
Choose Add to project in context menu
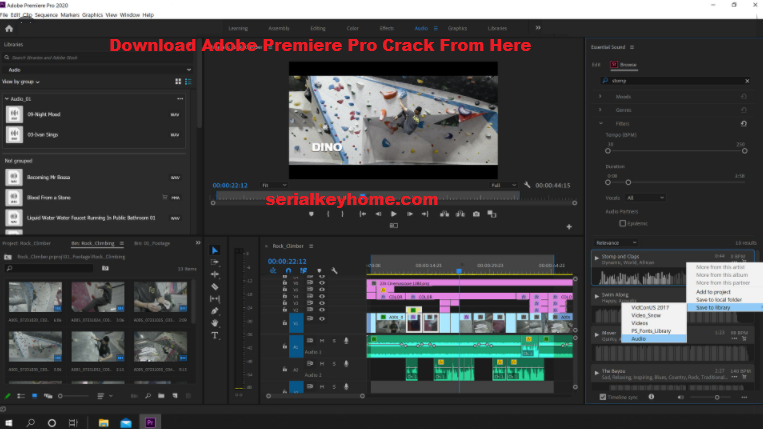click(713, 292)
